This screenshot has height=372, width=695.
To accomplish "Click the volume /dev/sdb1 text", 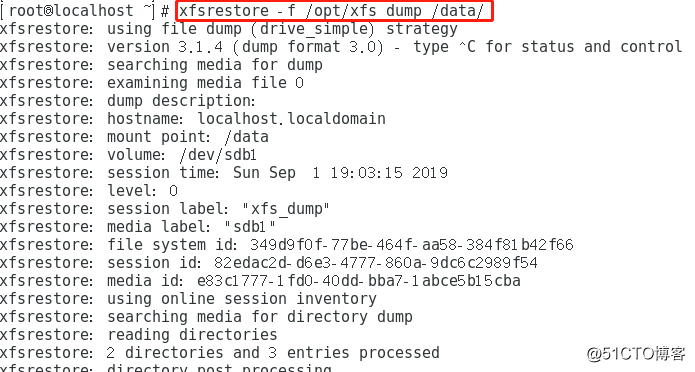I will [182, 154].
